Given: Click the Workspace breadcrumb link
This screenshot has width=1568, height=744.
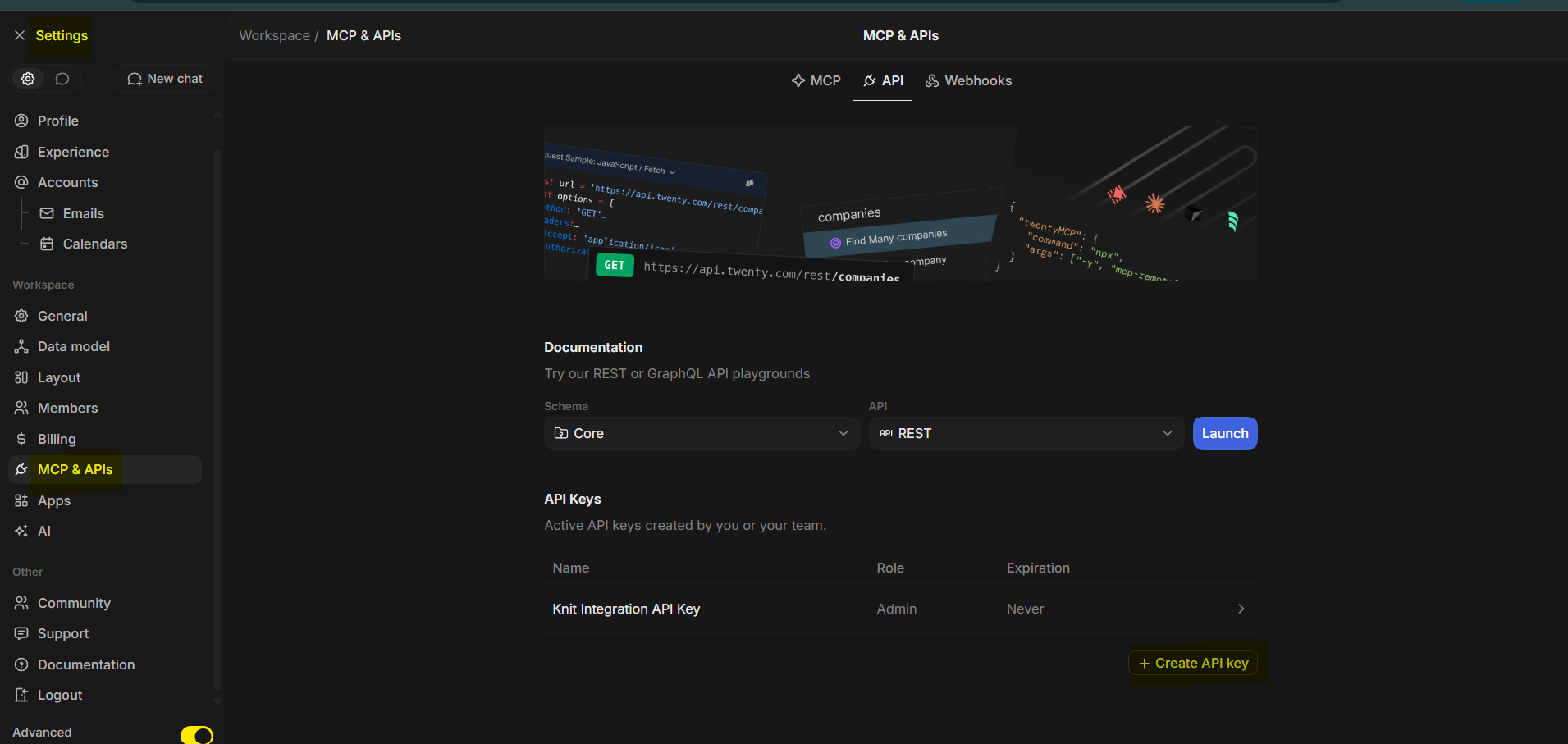Looking at the screenshot, I should (274, 35).
